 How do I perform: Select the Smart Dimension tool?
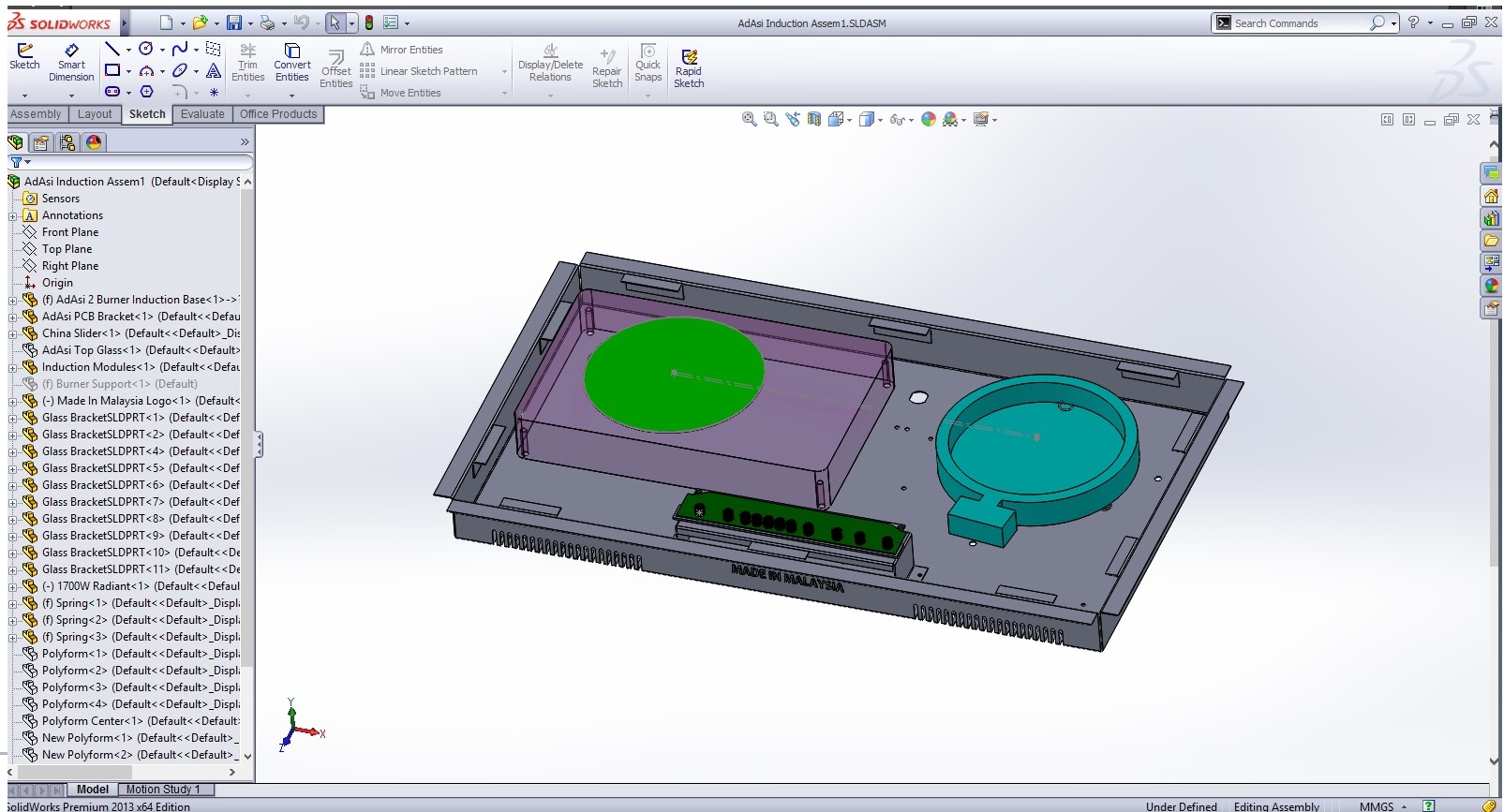tap(71, 63)
